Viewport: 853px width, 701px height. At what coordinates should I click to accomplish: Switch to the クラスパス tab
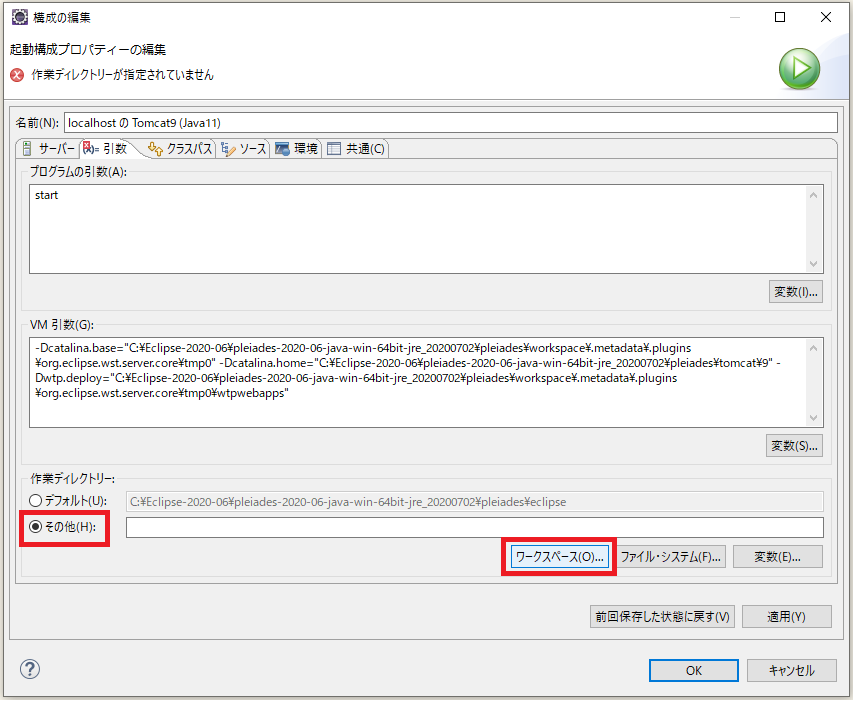(x=181, y=148)
